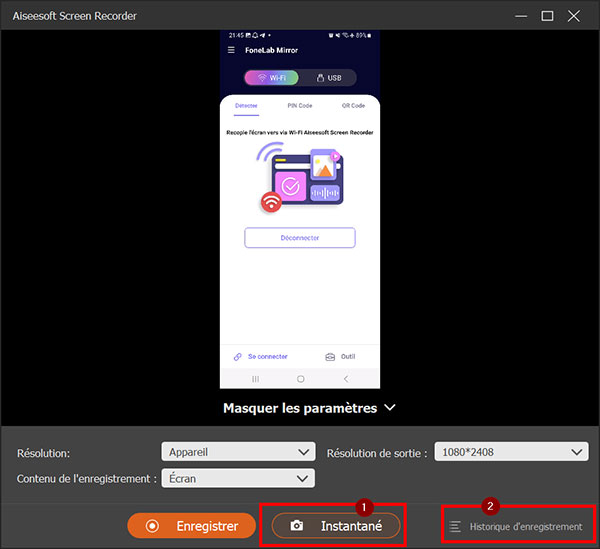Image resolution: width=600 pixels, height=549 pixels.
Task: Start recording with the Enregistrer button
Action: point(191,526)
